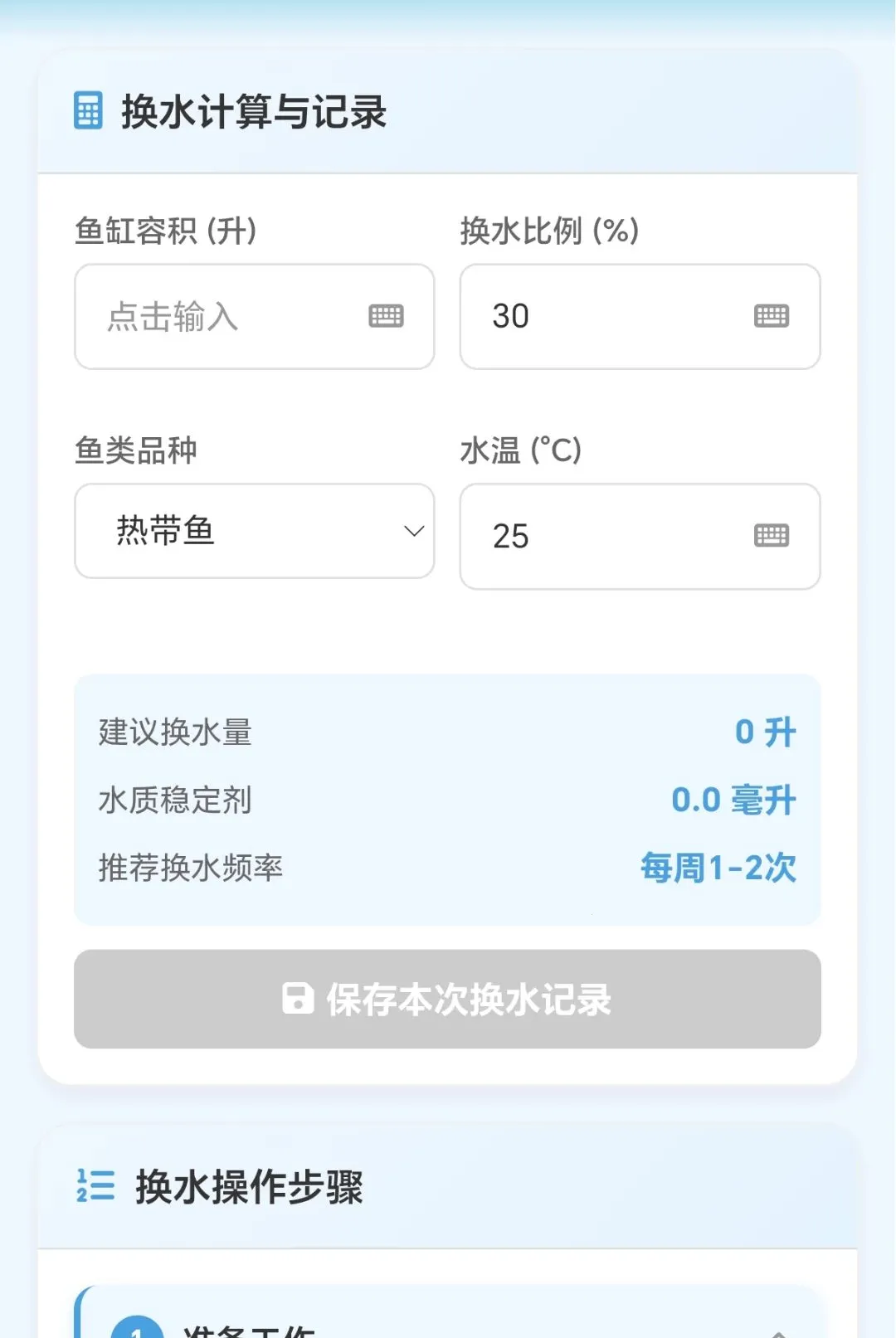Click the 建议换水量 result value 0 升
Image resolution: width=896 pixels, height=1338 pixels.
(x=765, y=732)
